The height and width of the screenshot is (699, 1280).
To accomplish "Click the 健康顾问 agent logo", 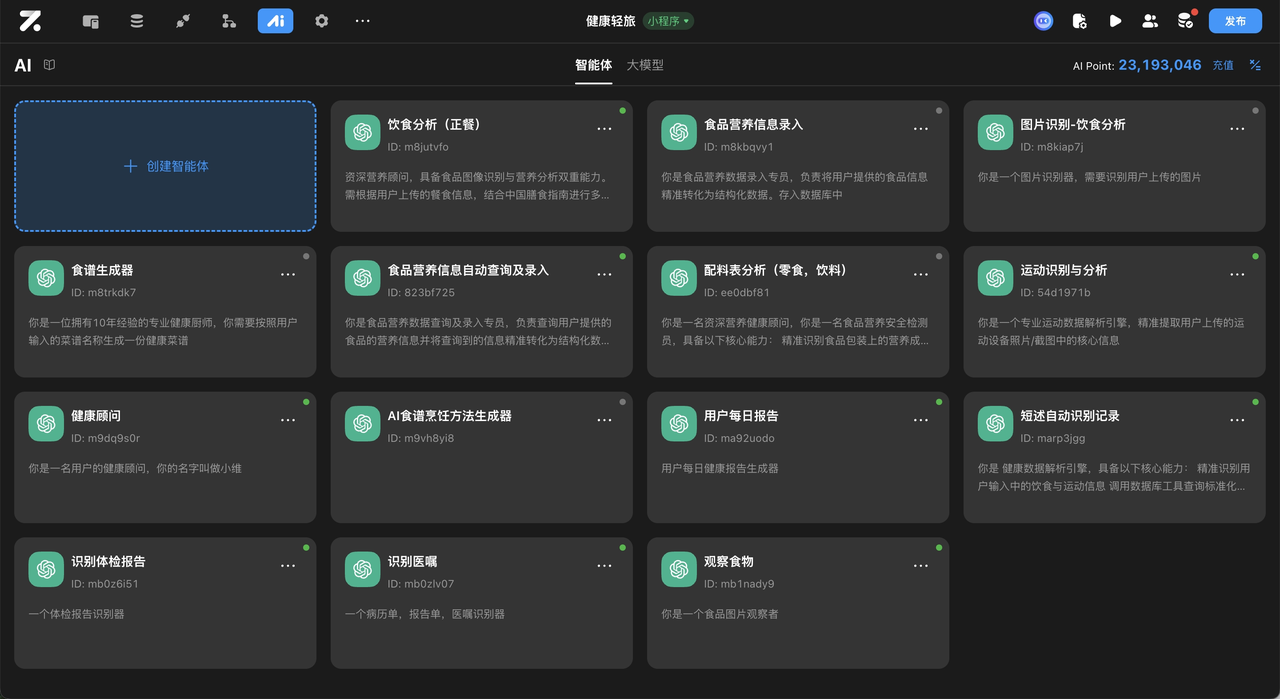I will [x=46, y=424].
